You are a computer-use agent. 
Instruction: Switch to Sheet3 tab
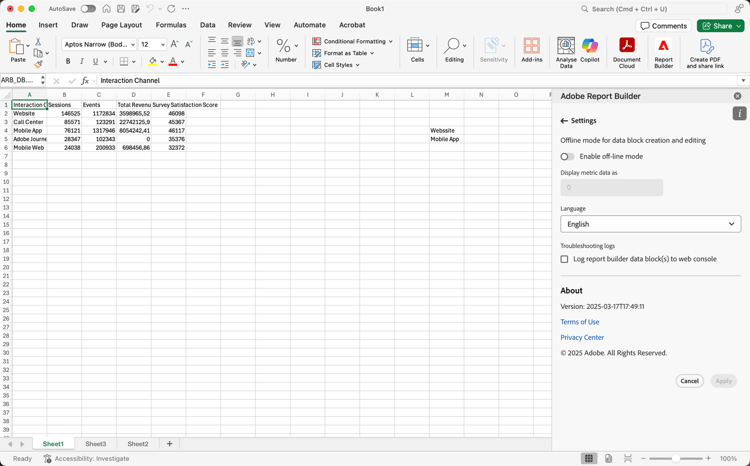96,444
